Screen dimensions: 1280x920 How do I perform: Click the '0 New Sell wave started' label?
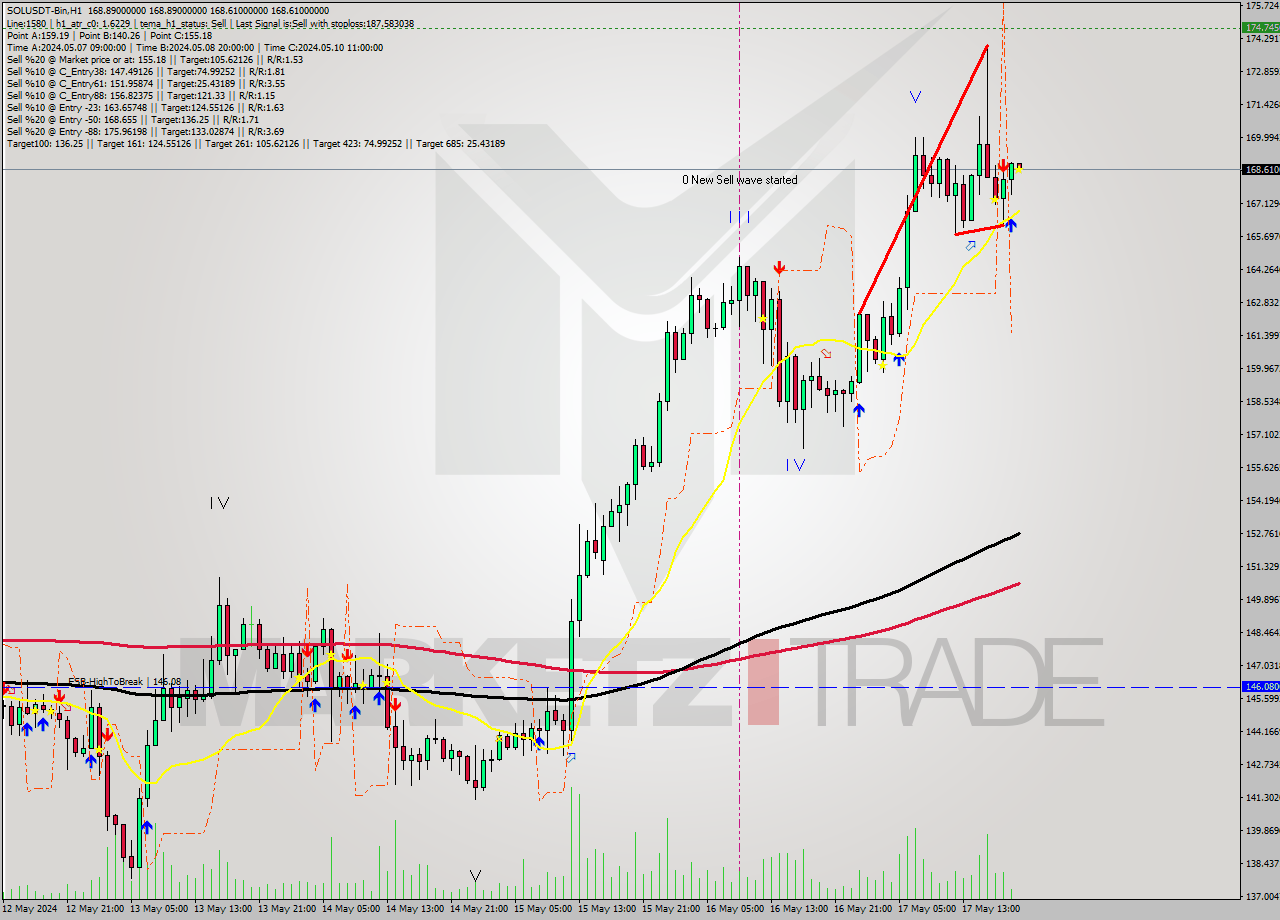740,180
